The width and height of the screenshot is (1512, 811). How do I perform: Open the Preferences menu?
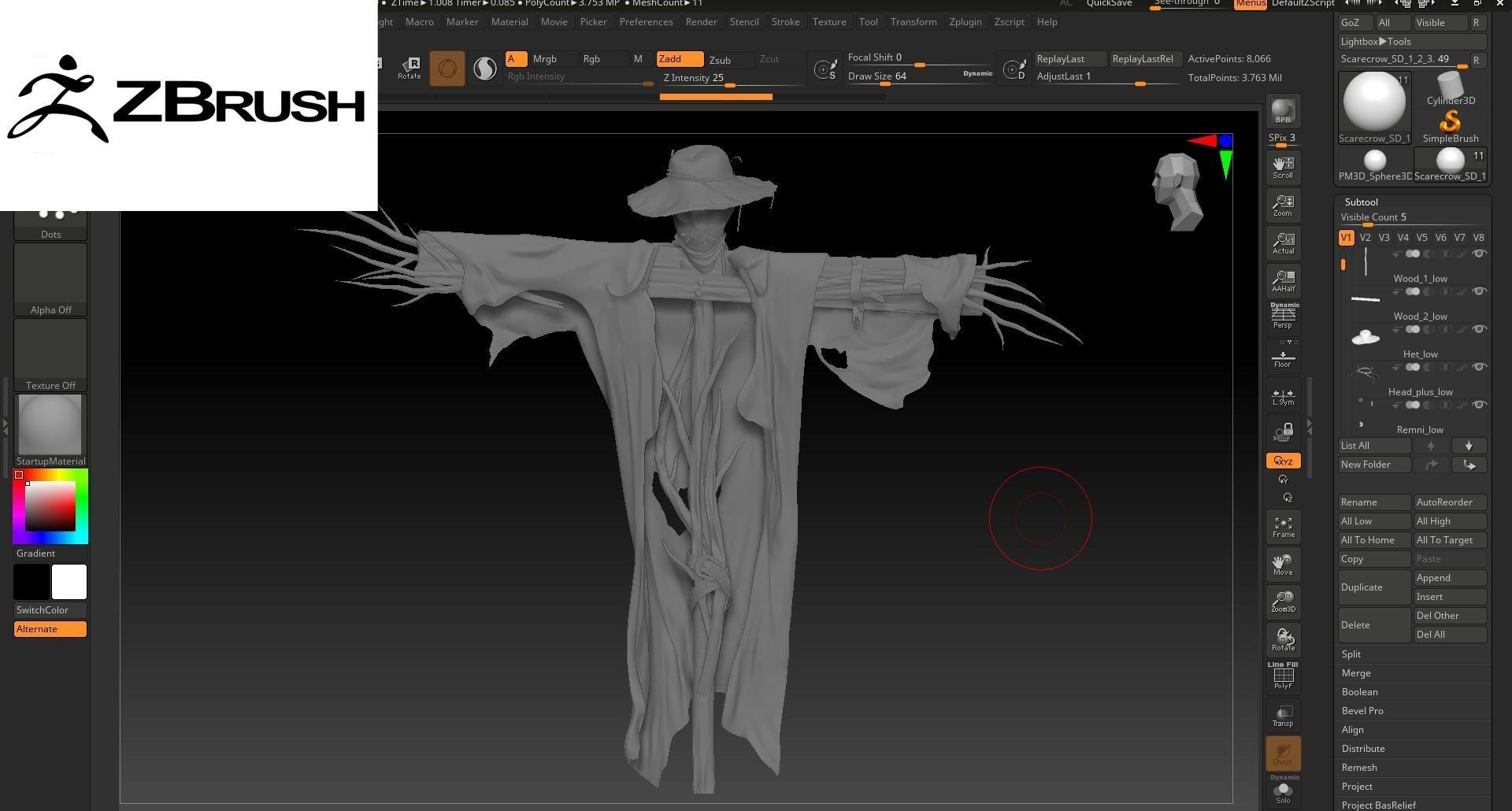pyautogui.click(x=646, y=22)
